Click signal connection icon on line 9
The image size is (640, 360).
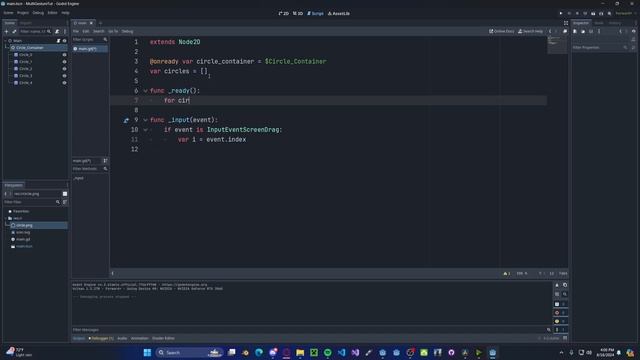pyautogui.click(x=126, y=120)
